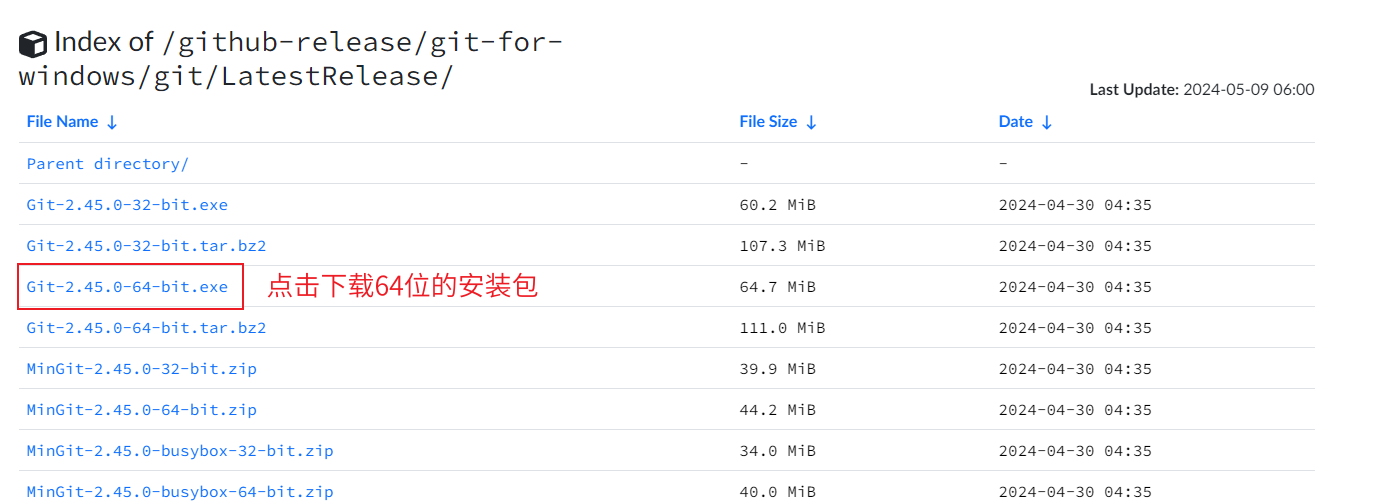
Task: Download Git-2.45.0-32-bit.tar.bz2
Action: tap(146, 246)
